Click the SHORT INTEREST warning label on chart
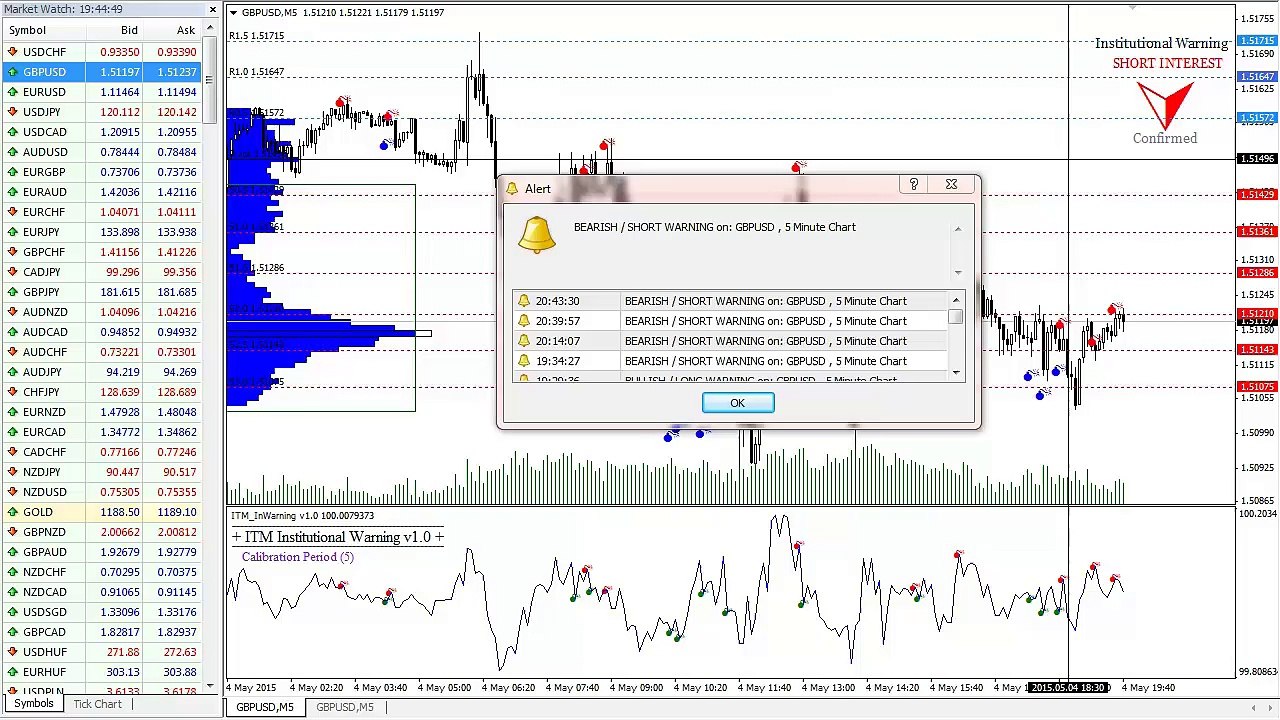 point(1167,63)
